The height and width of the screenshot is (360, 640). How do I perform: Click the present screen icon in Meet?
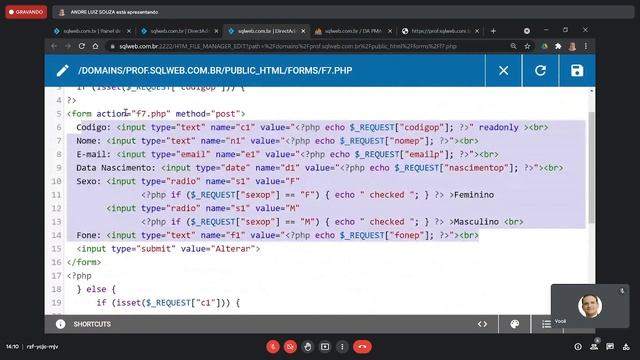pos(325,347)
